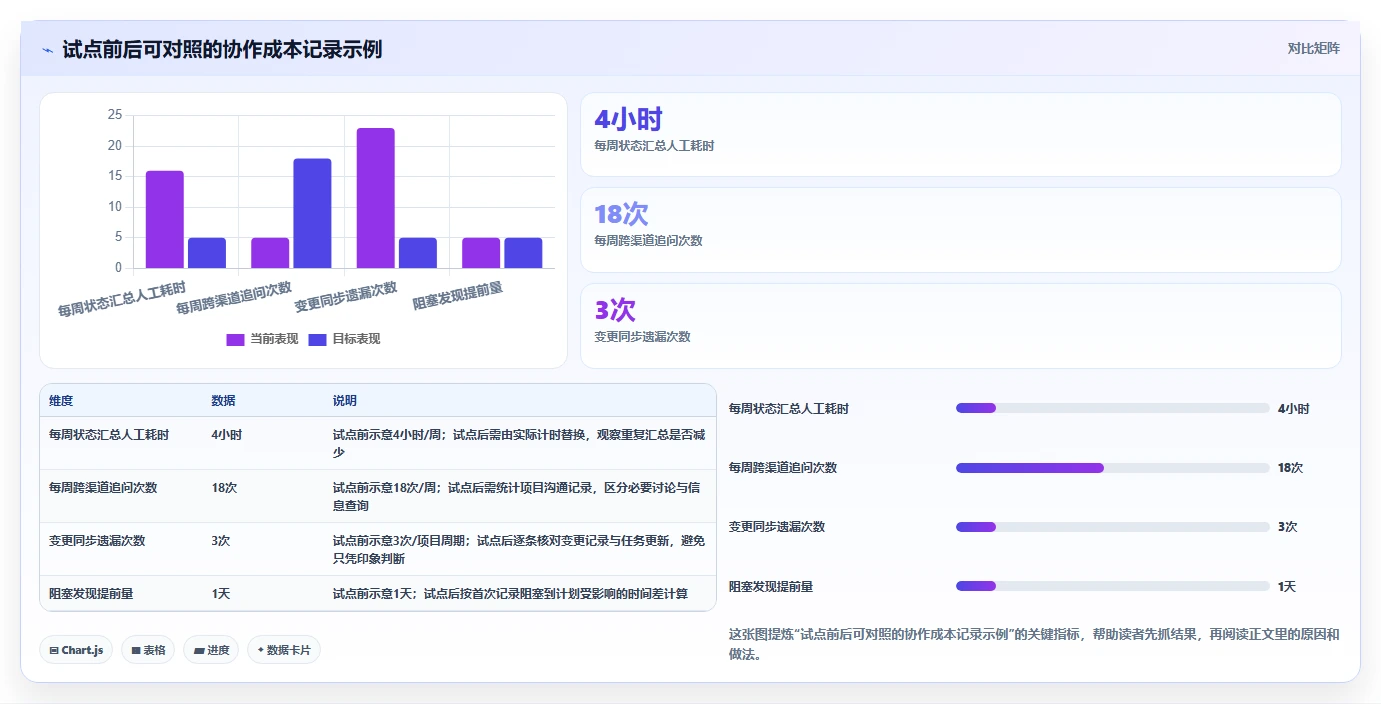This screenshot has height=704, width=1381.
Task: Click the 3次 cell in the table
Action: pyautogui.click(x=221, y=541)
